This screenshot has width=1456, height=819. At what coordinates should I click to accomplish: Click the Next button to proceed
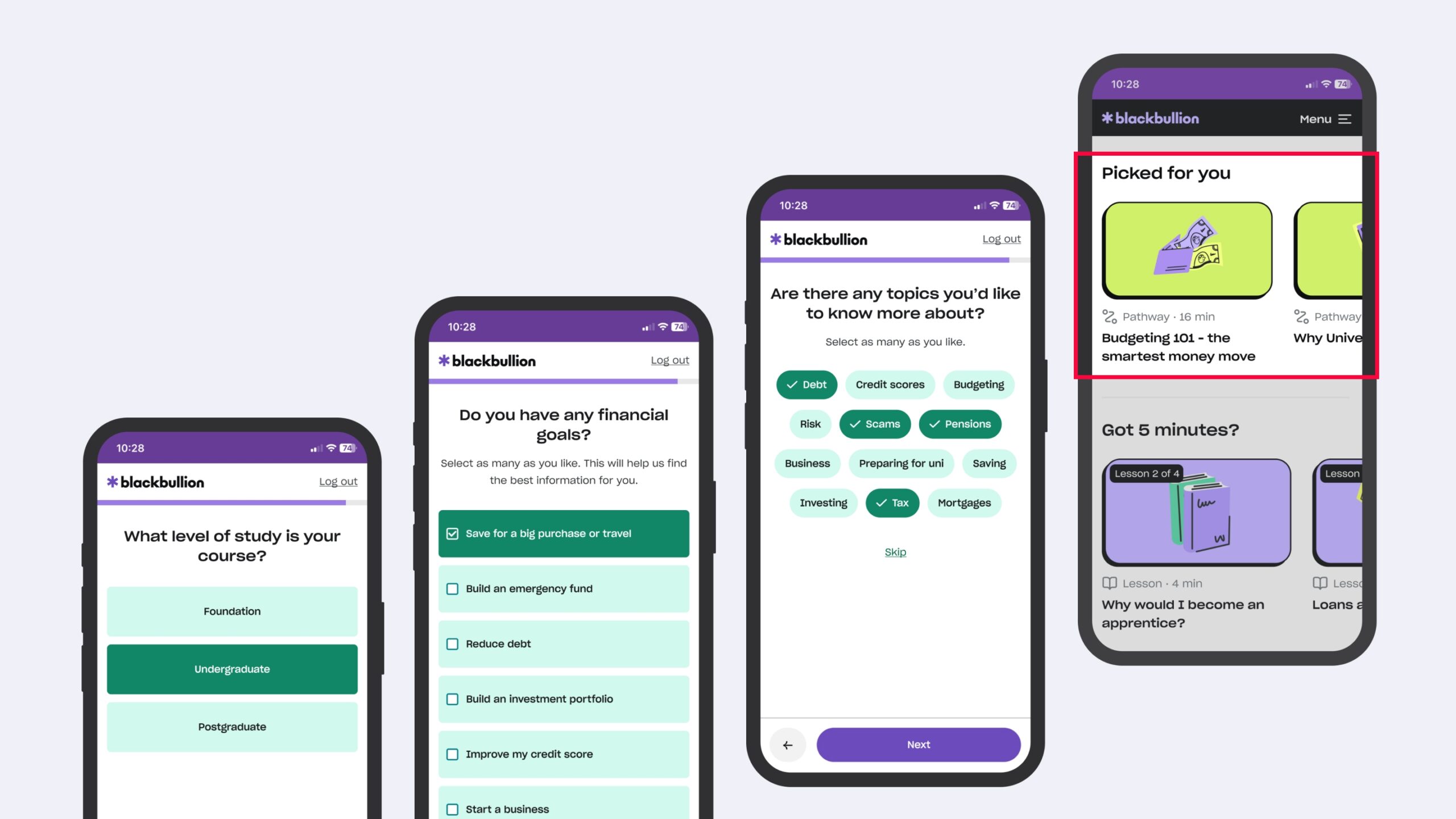(x=918, y=744)
